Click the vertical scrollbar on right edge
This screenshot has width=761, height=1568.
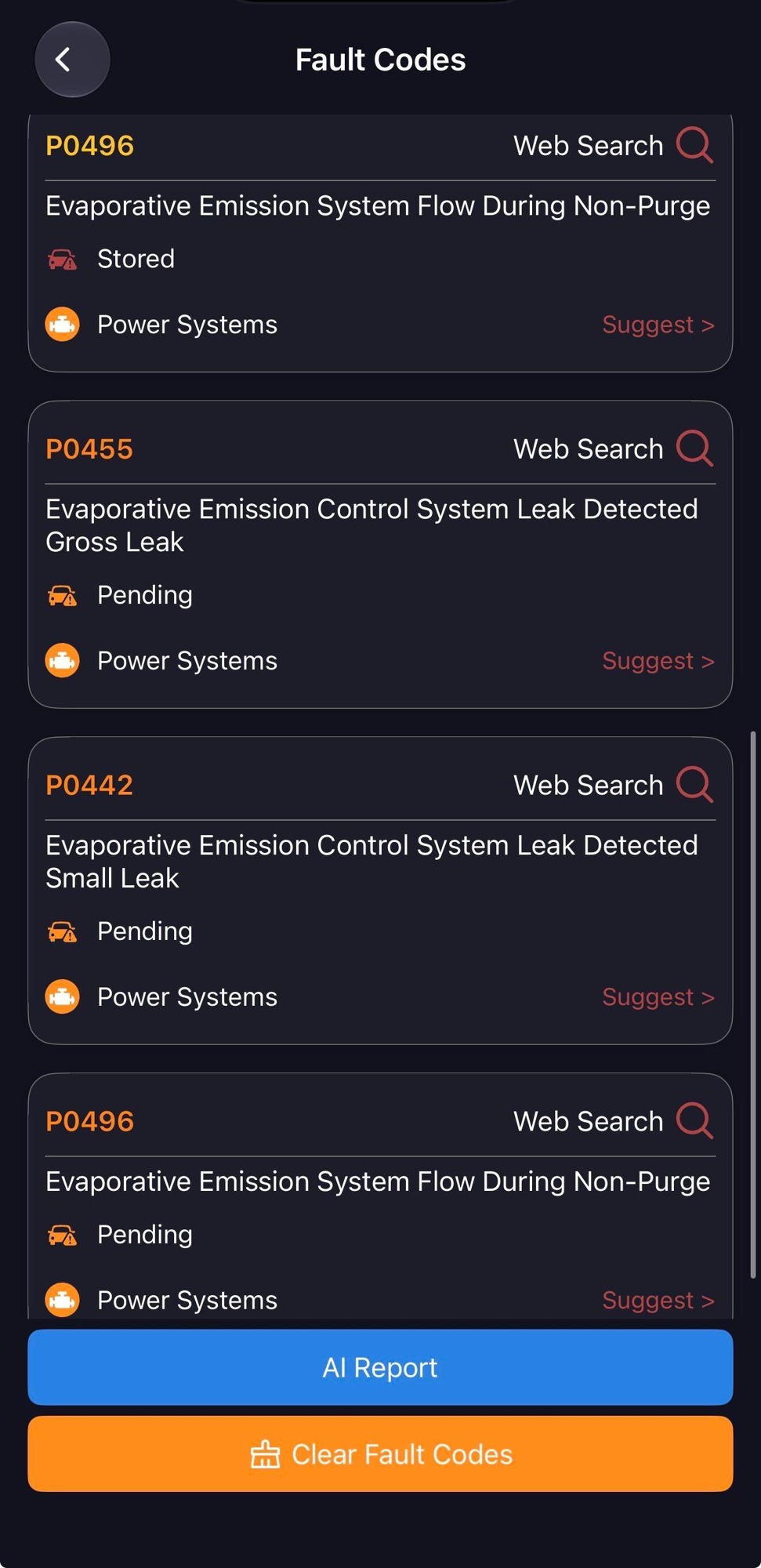coord(753,1005)
